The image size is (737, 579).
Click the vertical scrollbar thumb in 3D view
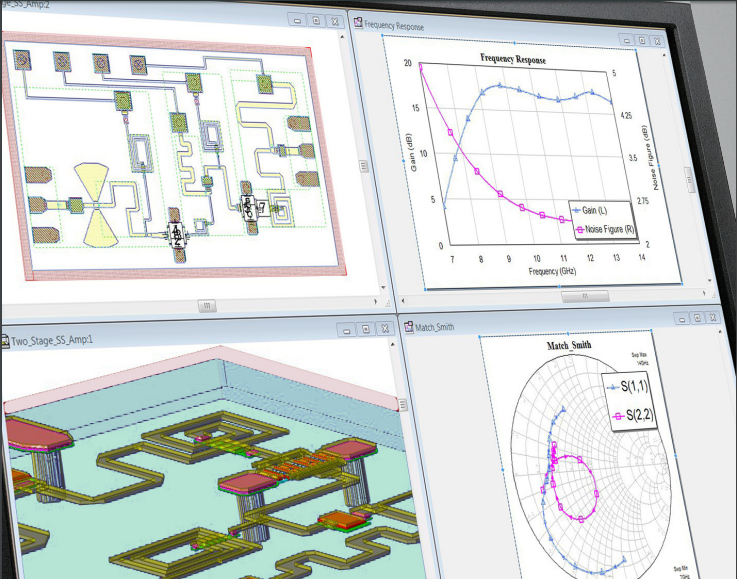(403, 405)
